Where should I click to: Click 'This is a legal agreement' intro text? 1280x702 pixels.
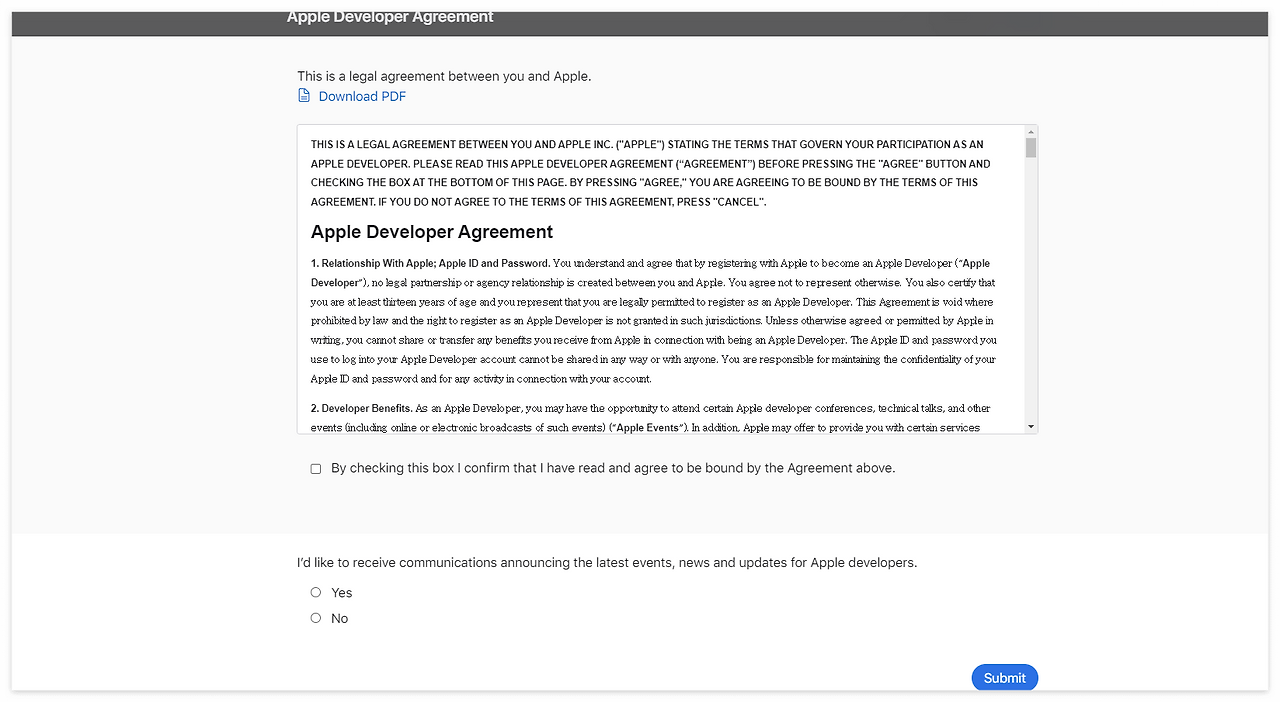(444, 76)
